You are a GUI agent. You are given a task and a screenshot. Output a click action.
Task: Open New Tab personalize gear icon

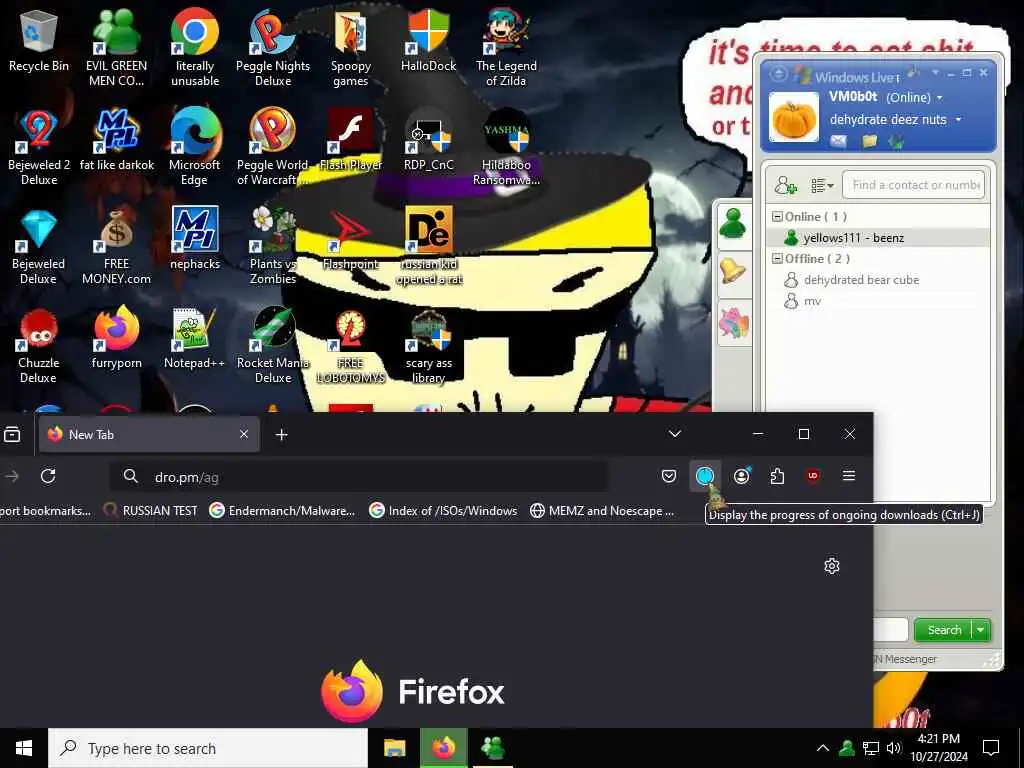tap(831, 566)
